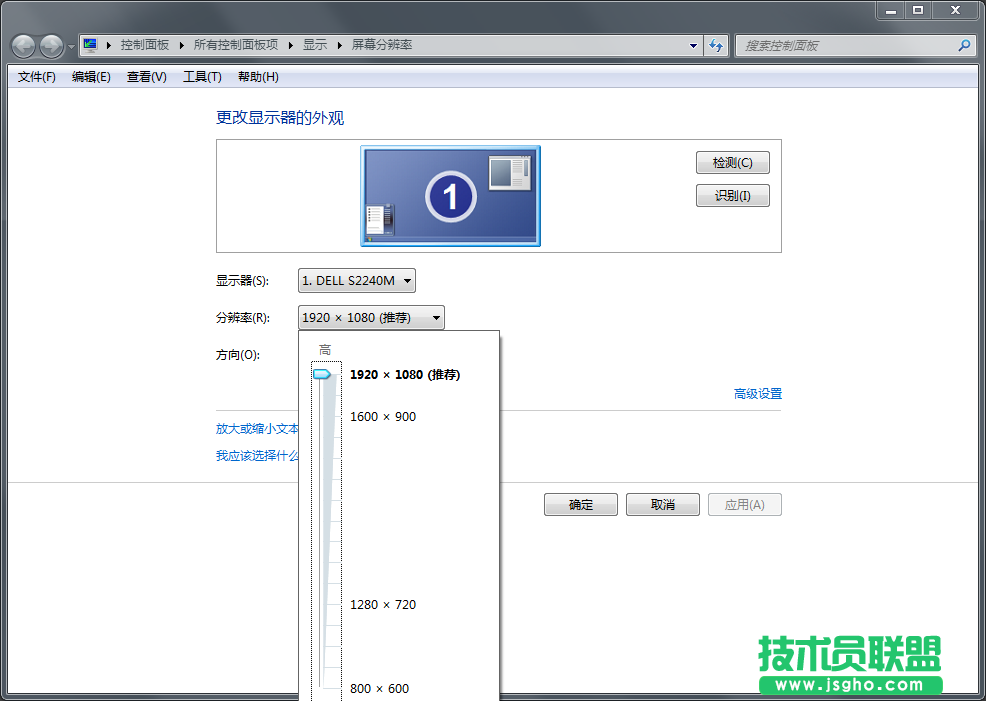The image size is (986, 701).
Task: Click the 我应该选择什么 help link
Action: click(x=256, y=455)
